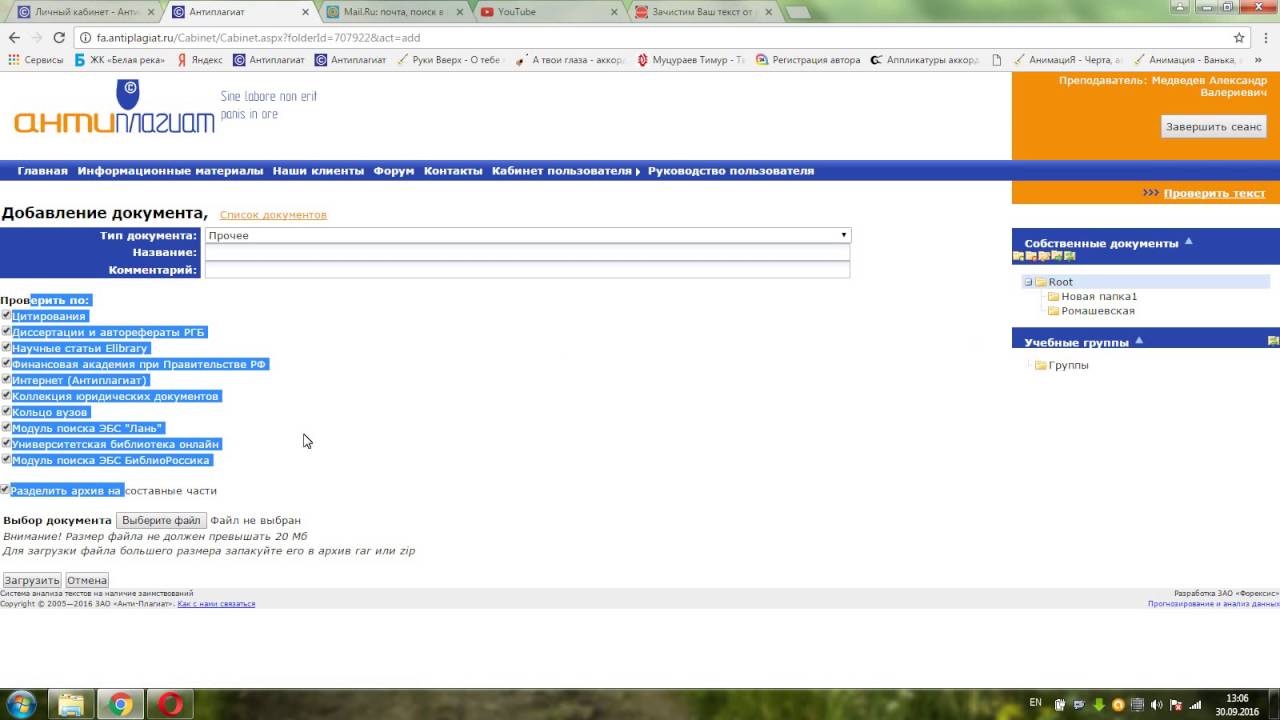Screen dimensions: 1280x720
Task: Click the volume speaker icon in system tray
Action: pyautogui.click(x=1156, y=705)
